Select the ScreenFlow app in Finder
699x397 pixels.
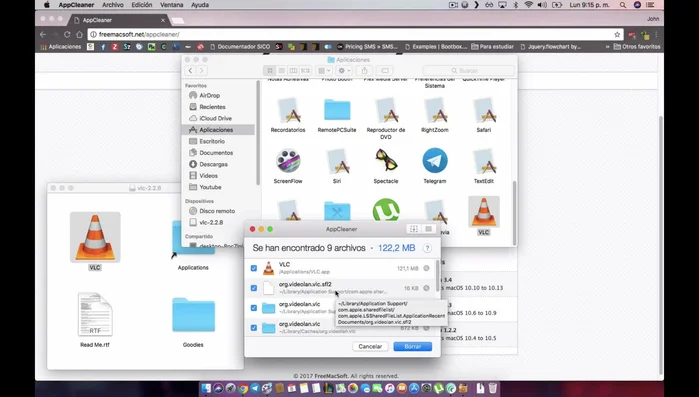click(x=288, y=161)
